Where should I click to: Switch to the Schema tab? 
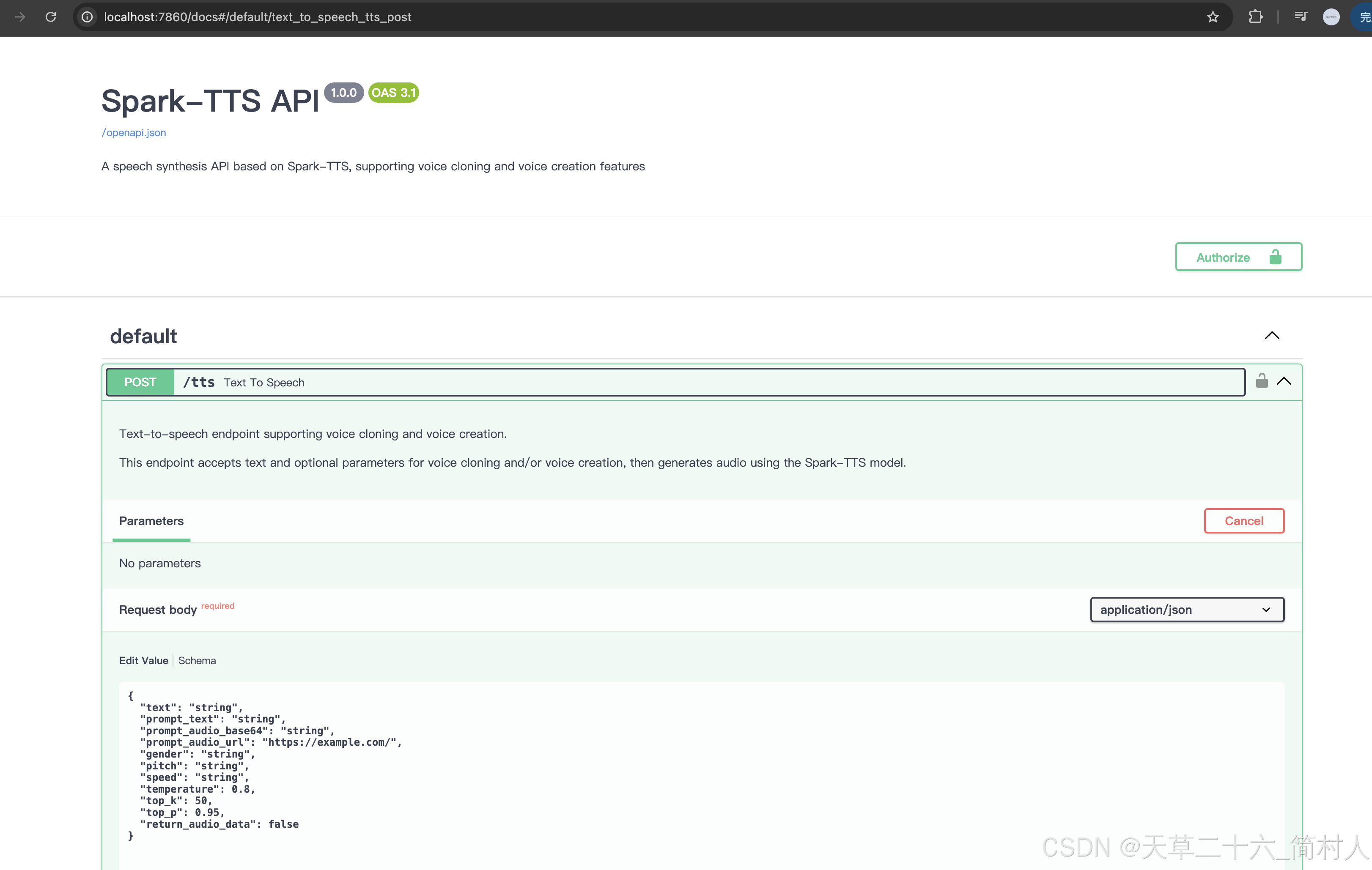(197, 660)
